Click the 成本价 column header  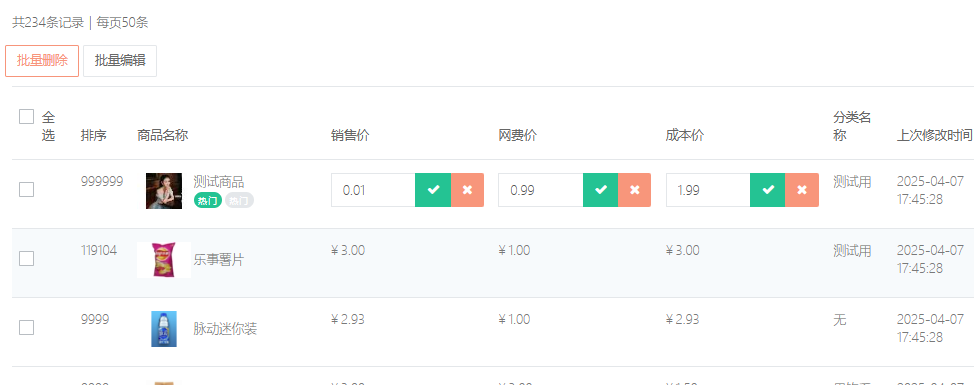coord(685,135)
